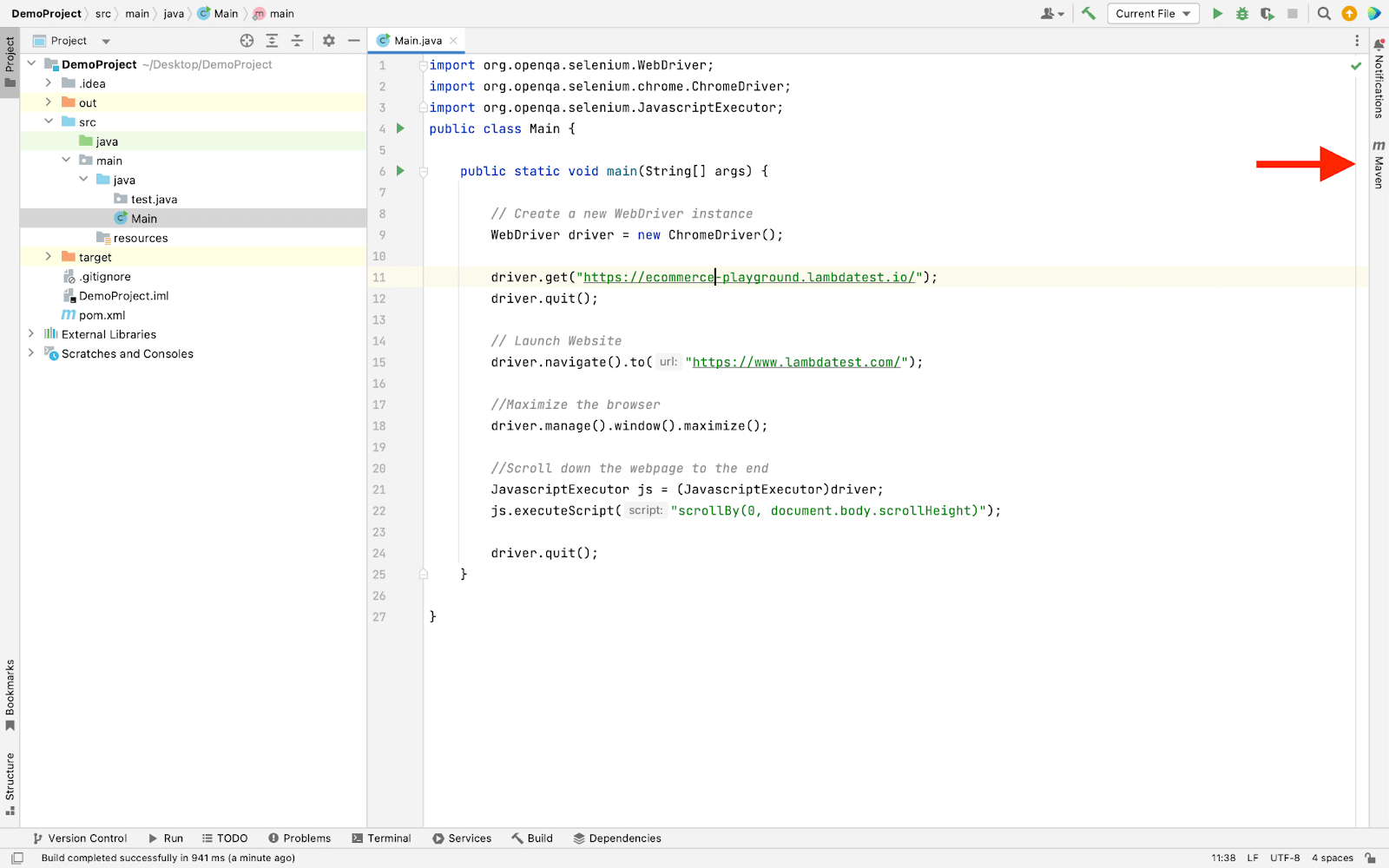Click the Select Opened File target icon

[247, 41]
